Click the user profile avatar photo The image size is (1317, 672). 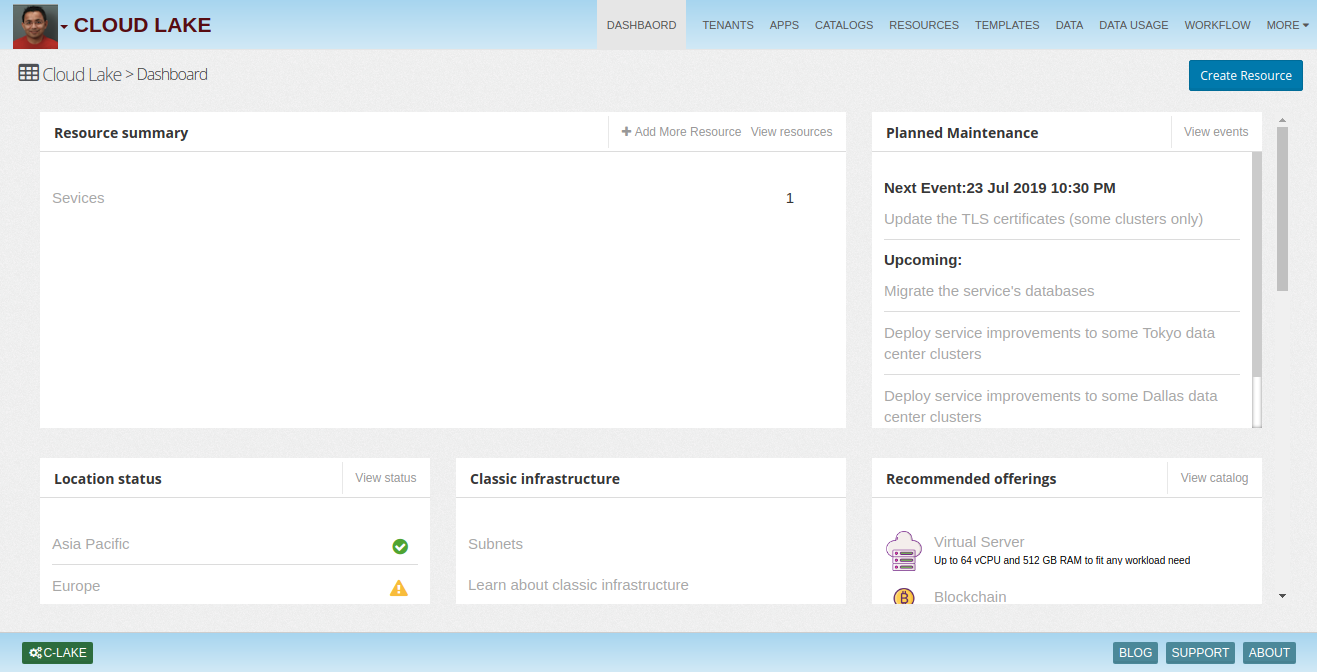click(x=35, y=26)
